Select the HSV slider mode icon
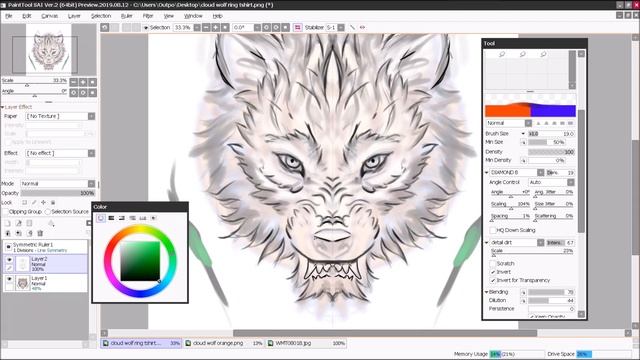Viewport: 640px width, 360px height. coord(122,218)
